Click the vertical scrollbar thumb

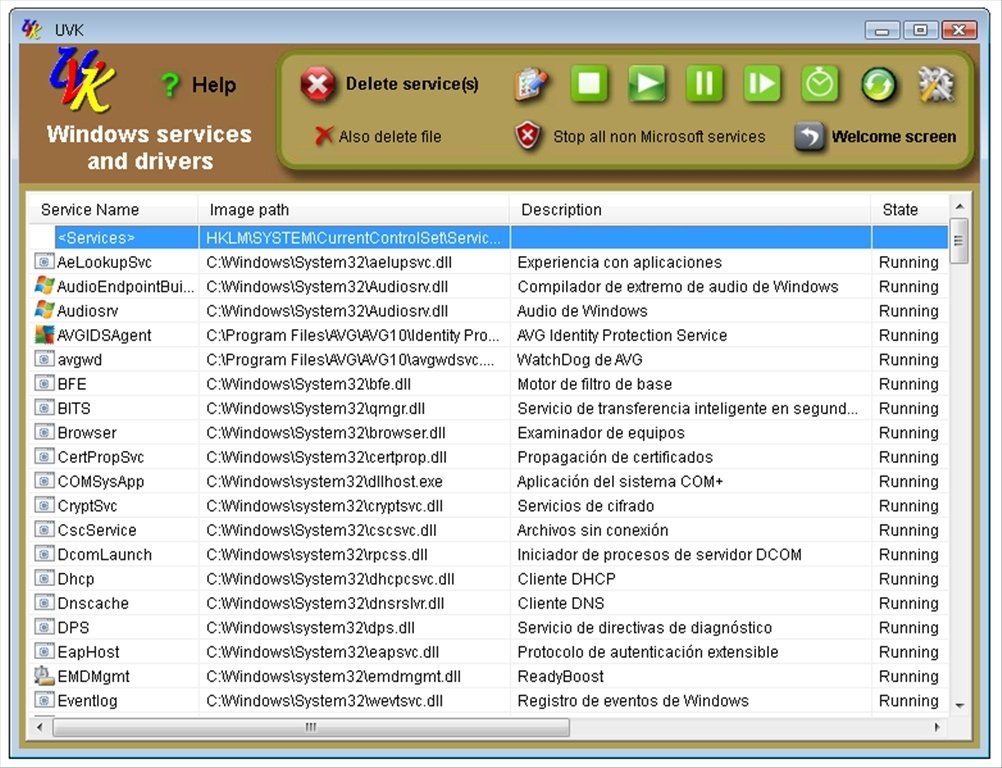959,240
